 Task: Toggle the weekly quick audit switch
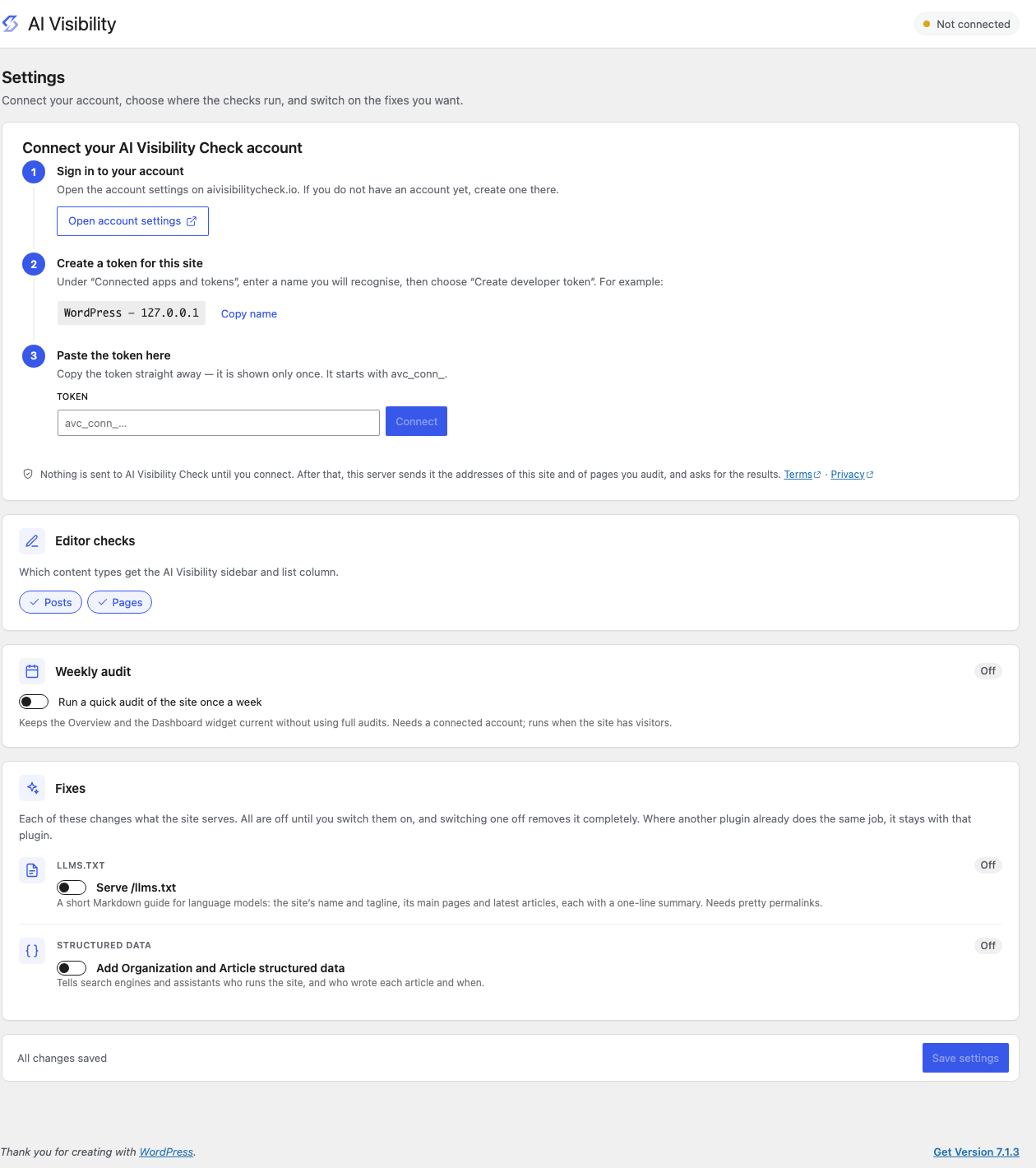[x=34, y=702]
